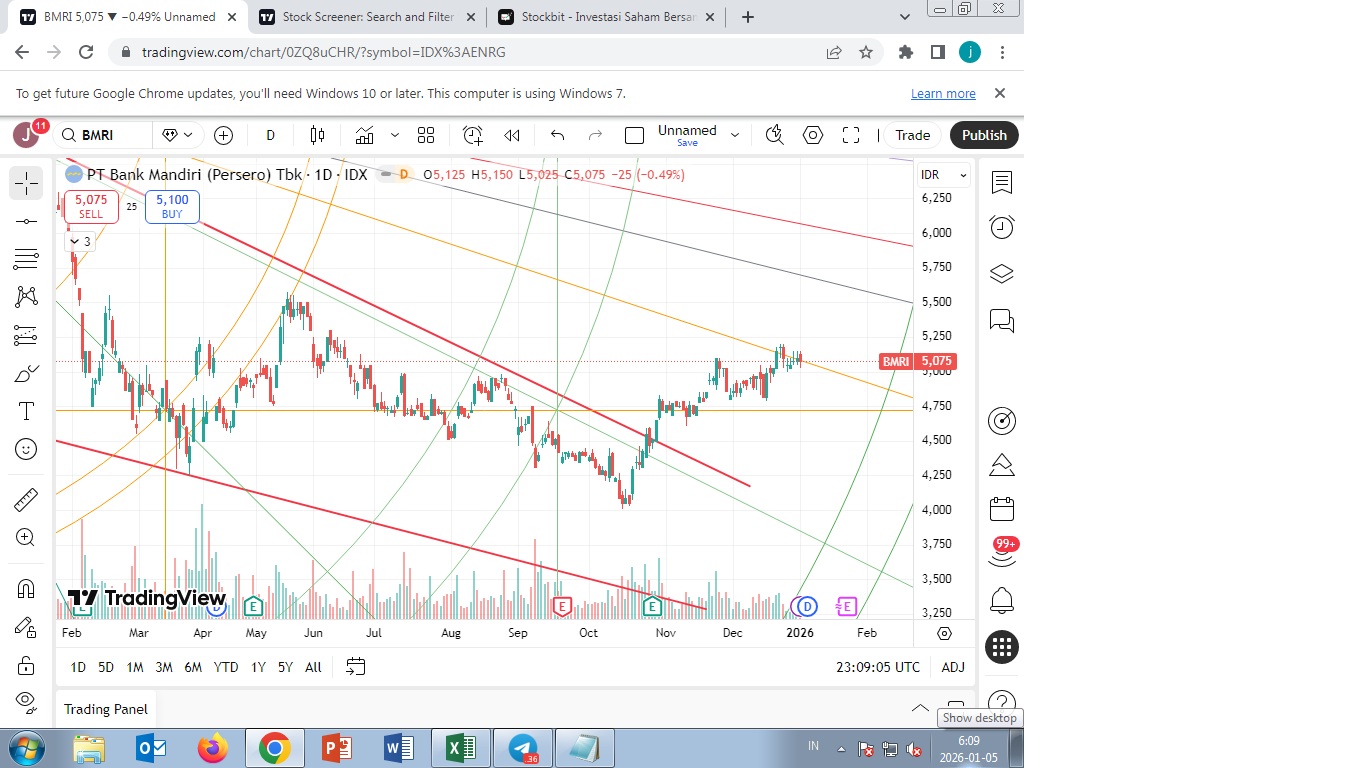Expand the Unnamed layout dropdown arrow
The width and height of the screenshot is (1360, 768).
[735, 135]
